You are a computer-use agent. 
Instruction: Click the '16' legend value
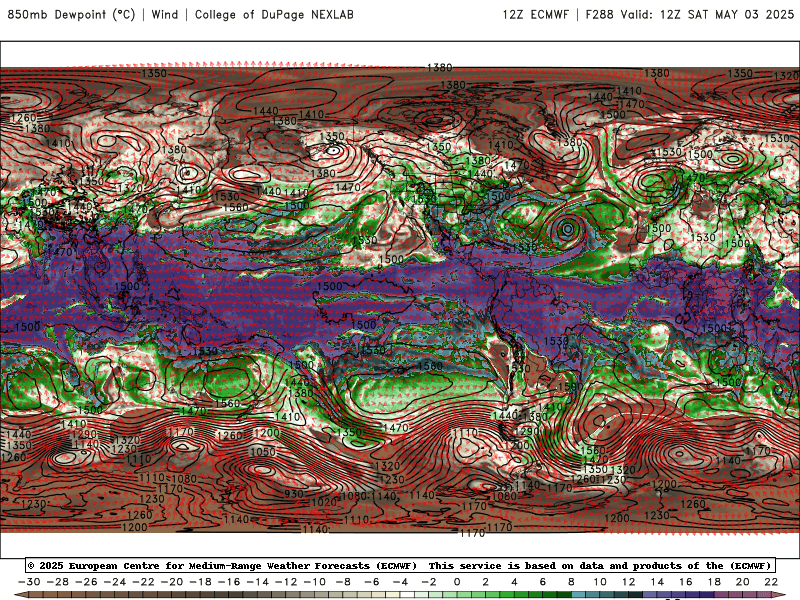(686, 582)
